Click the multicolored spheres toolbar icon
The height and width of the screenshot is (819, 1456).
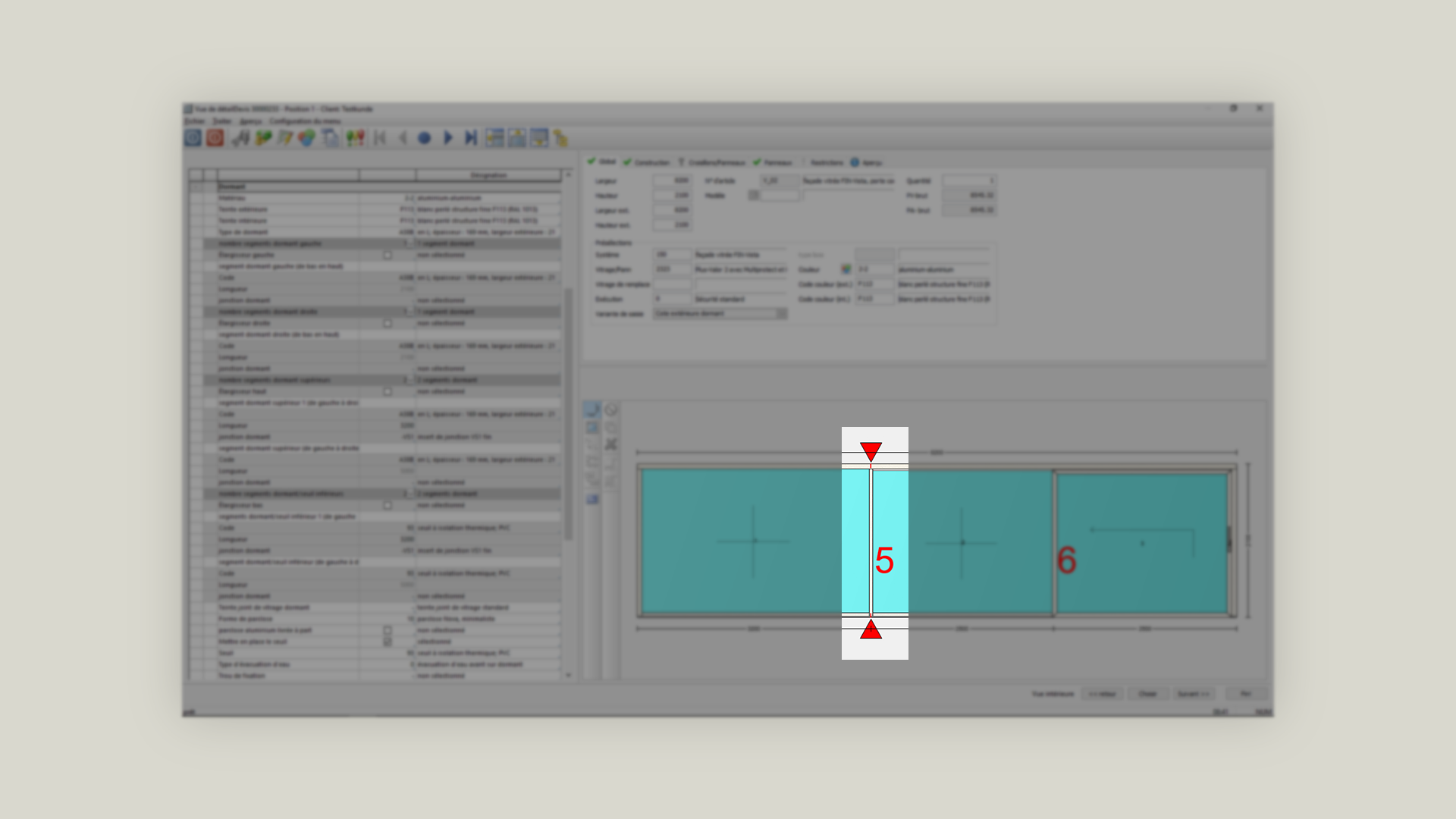pos(306,137)
